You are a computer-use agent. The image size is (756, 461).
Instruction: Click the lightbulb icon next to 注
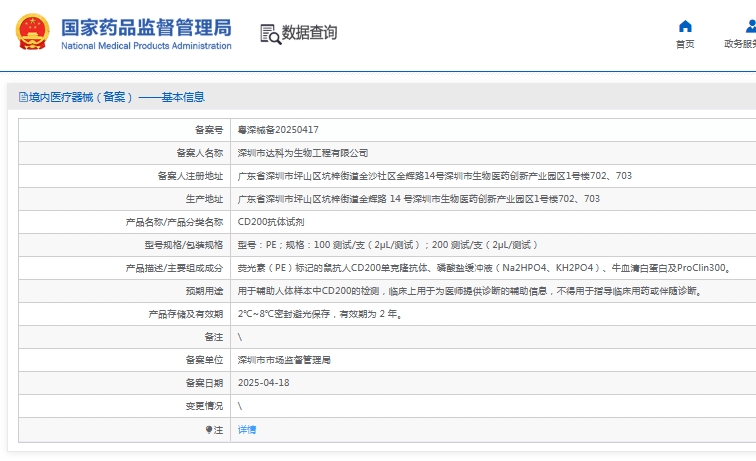pos(209,429)
